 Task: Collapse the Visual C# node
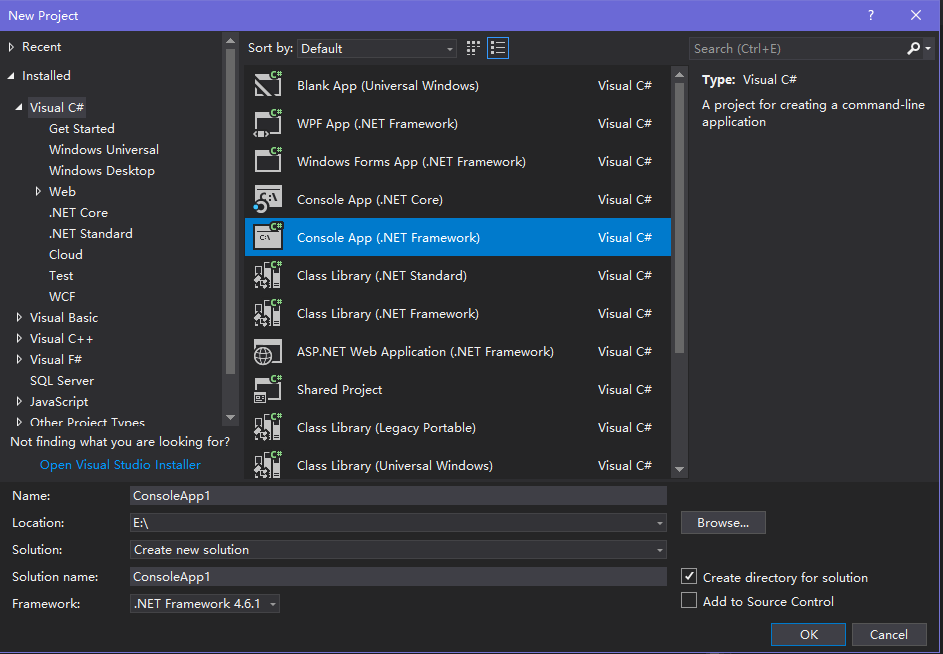(19, 107)
